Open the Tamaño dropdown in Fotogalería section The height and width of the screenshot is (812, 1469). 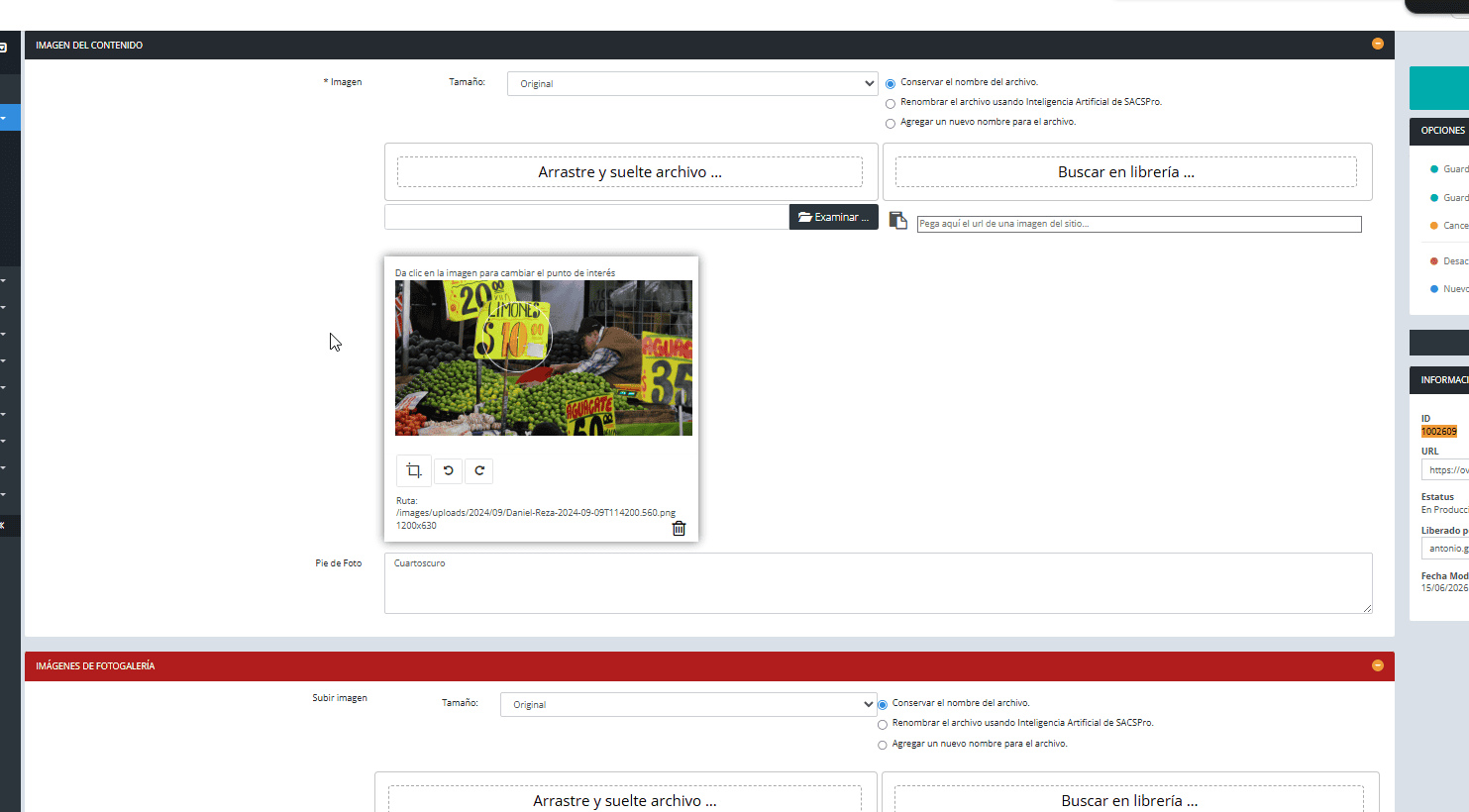688,704
